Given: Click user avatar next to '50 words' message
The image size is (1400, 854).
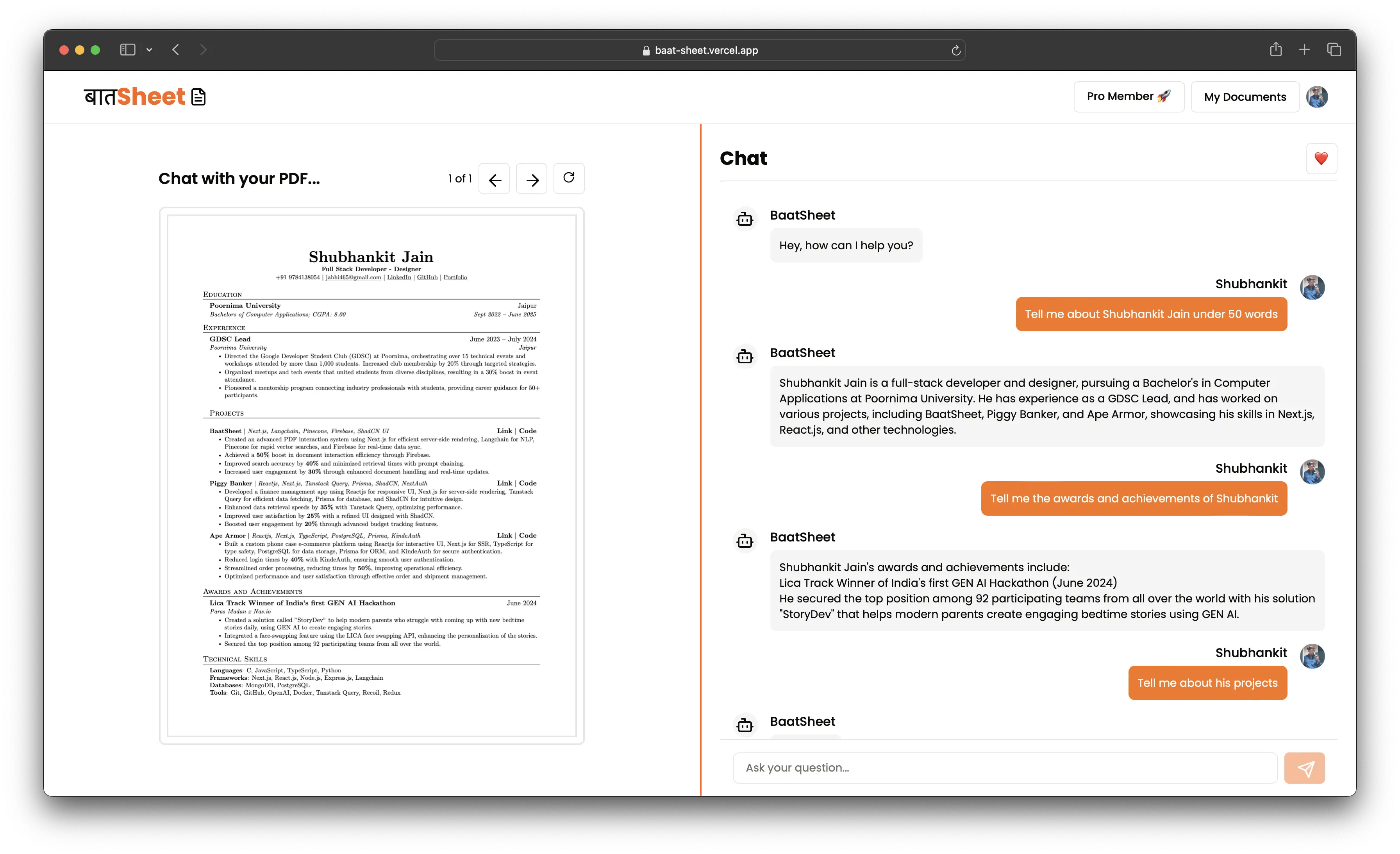Looking at the screenshot, I should coord(1312,288).
